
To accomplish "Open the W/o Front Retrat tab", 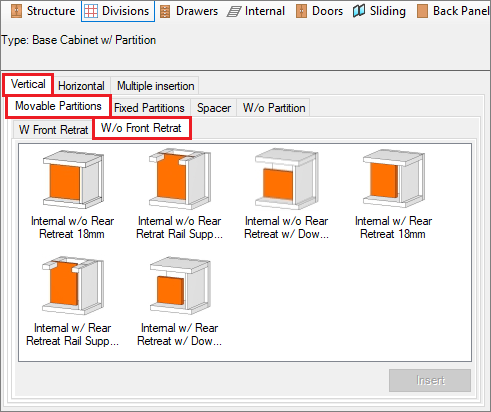I will click(x=141, y=128).
